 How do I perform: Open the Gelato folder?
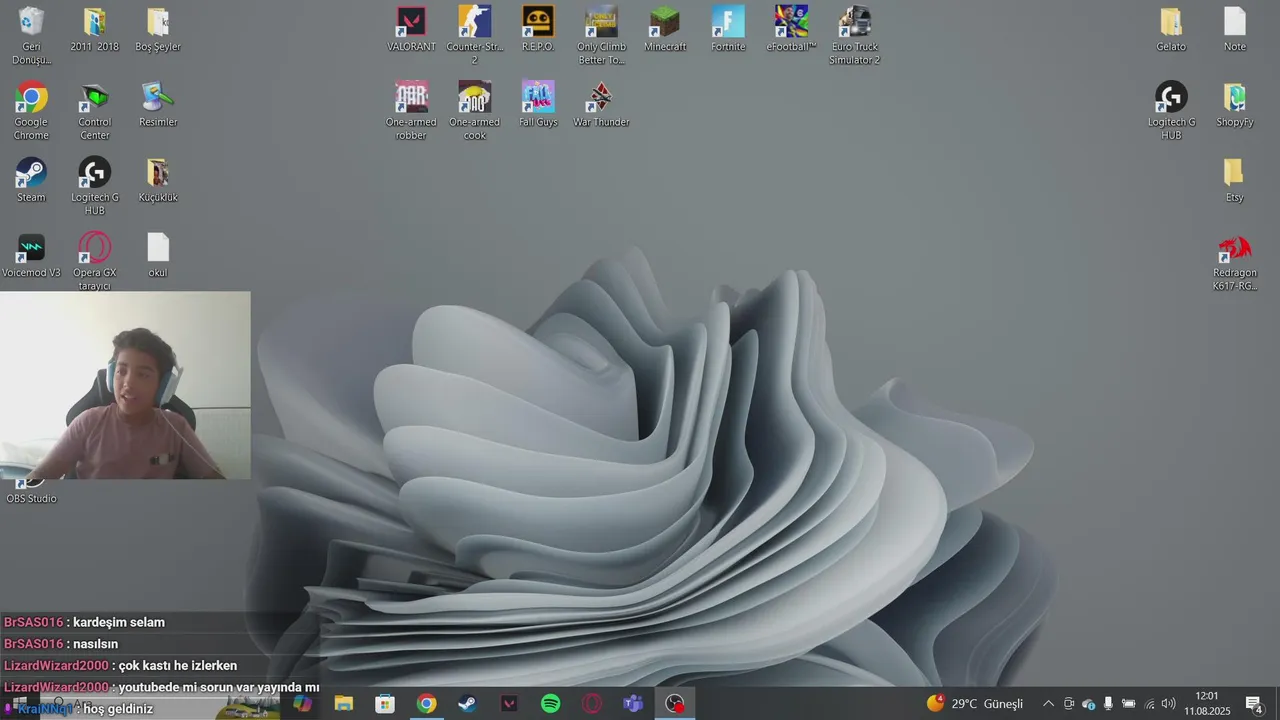[1171, 29]
